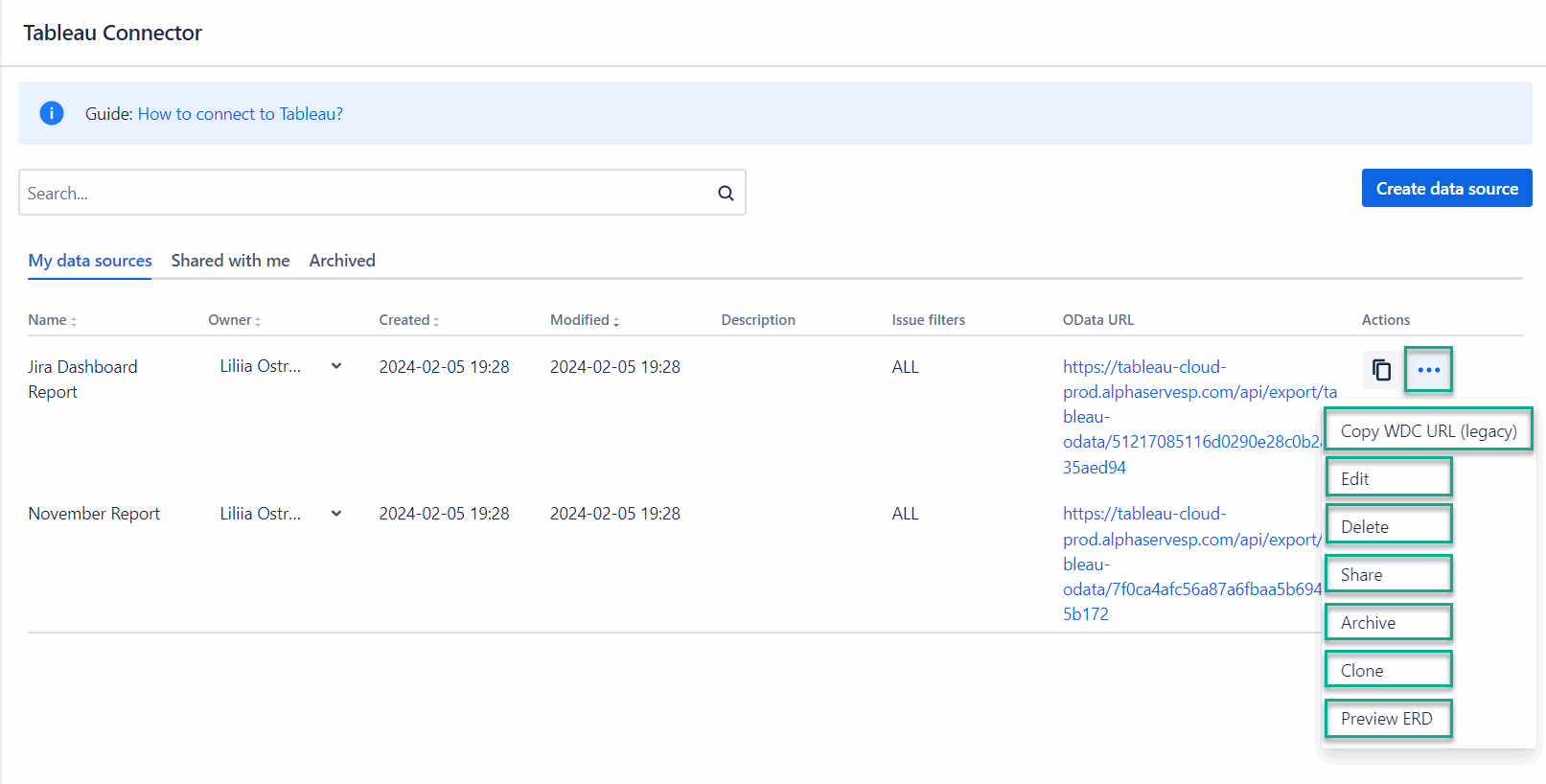Click Create data source button
The height and width of the screenshot is (784, 1546).
tap(1446, 188)
